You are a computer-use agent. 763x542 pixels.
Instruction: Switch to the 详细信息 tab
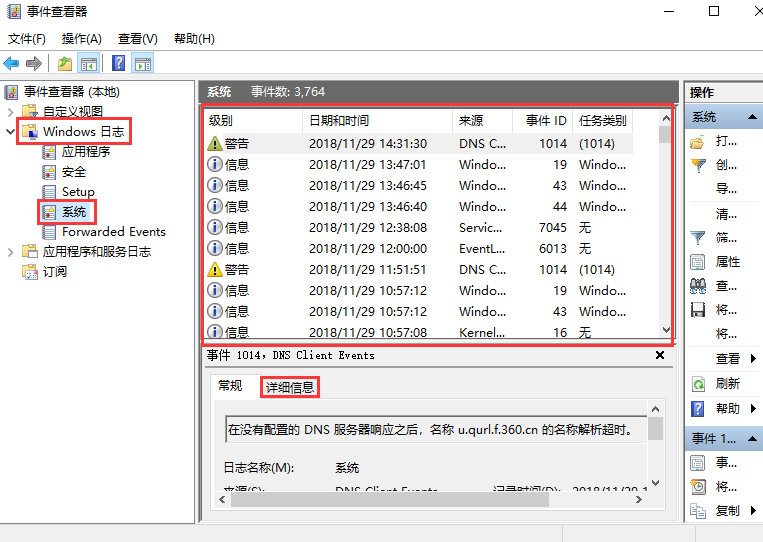(x=289, y=387)
